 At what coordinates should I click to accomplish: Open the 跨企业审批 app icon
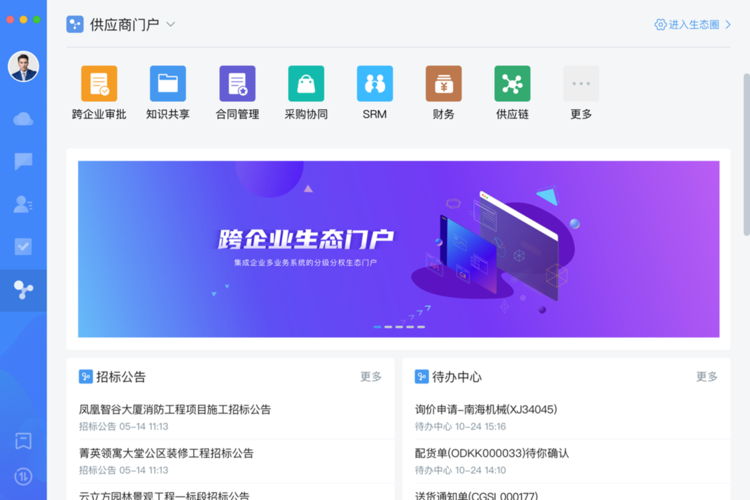(x=99, y=84)
